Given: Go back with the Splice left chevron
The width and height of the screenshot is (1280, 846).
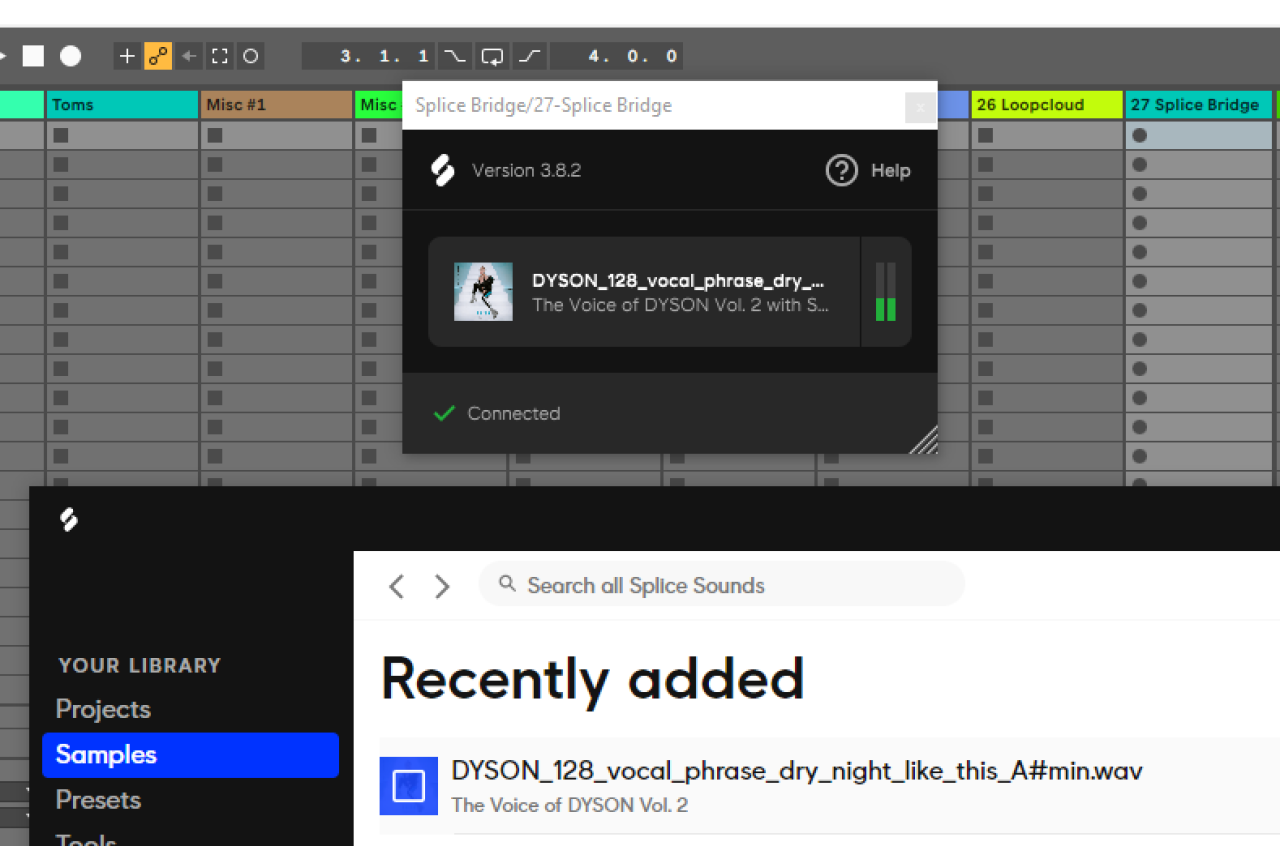Looking at the screenshot, I should (x=397, y=586).
